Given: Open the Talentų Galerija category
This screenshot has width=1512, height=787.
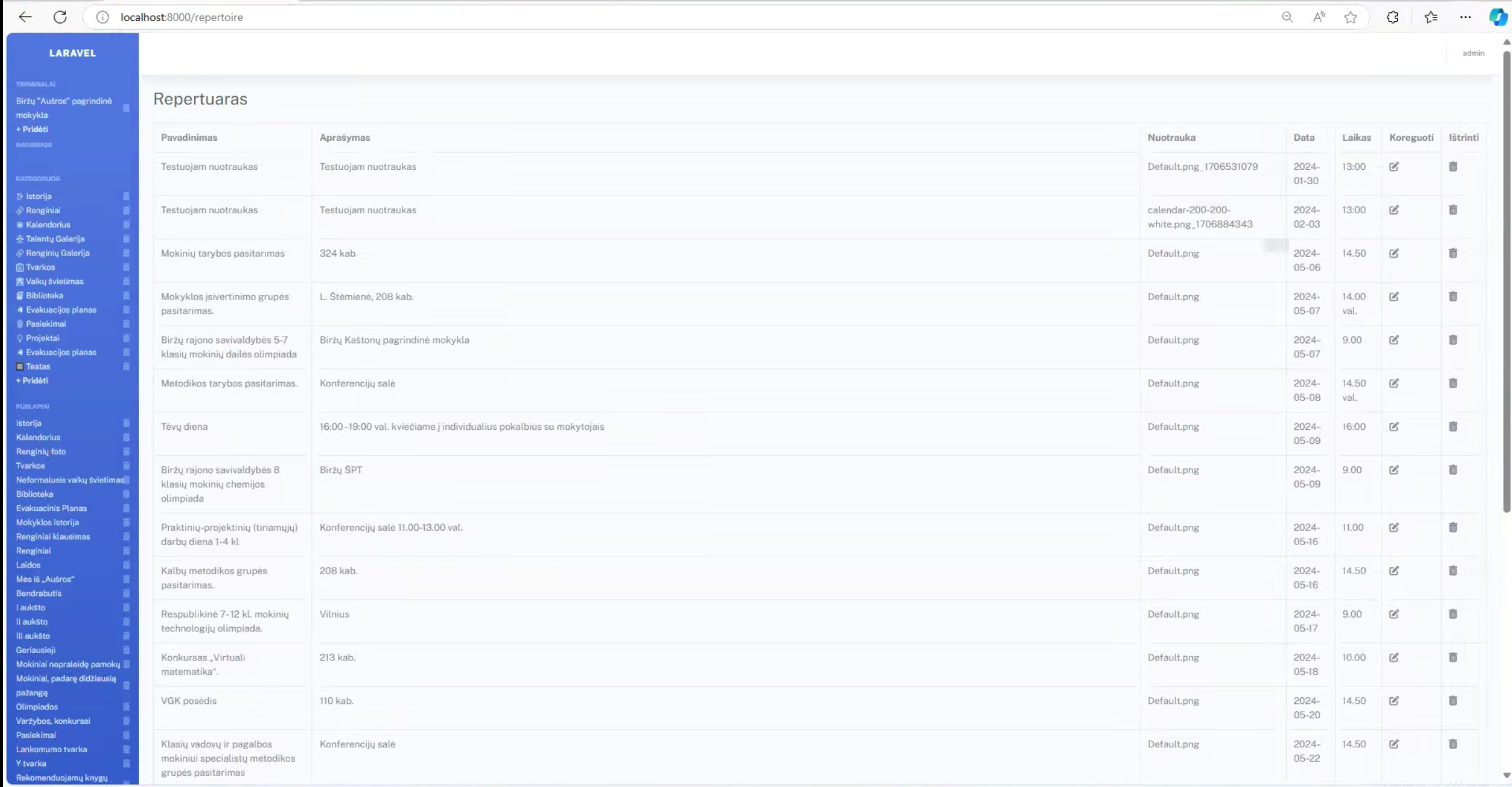Looking at the screenshot, I should [55, 239].
